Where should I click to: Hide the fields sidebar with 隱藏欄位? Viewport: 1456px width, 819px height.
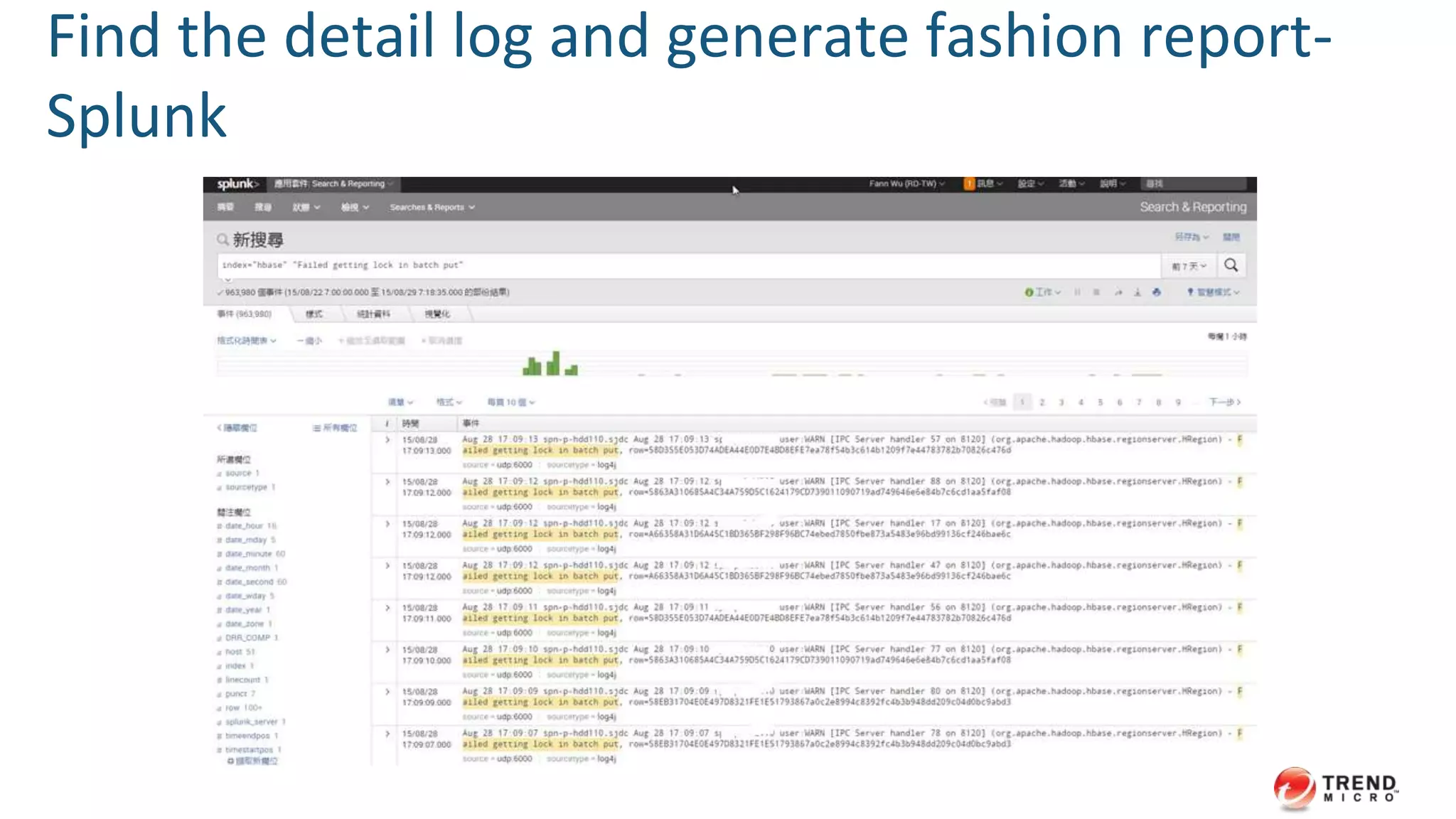point(237,428)
